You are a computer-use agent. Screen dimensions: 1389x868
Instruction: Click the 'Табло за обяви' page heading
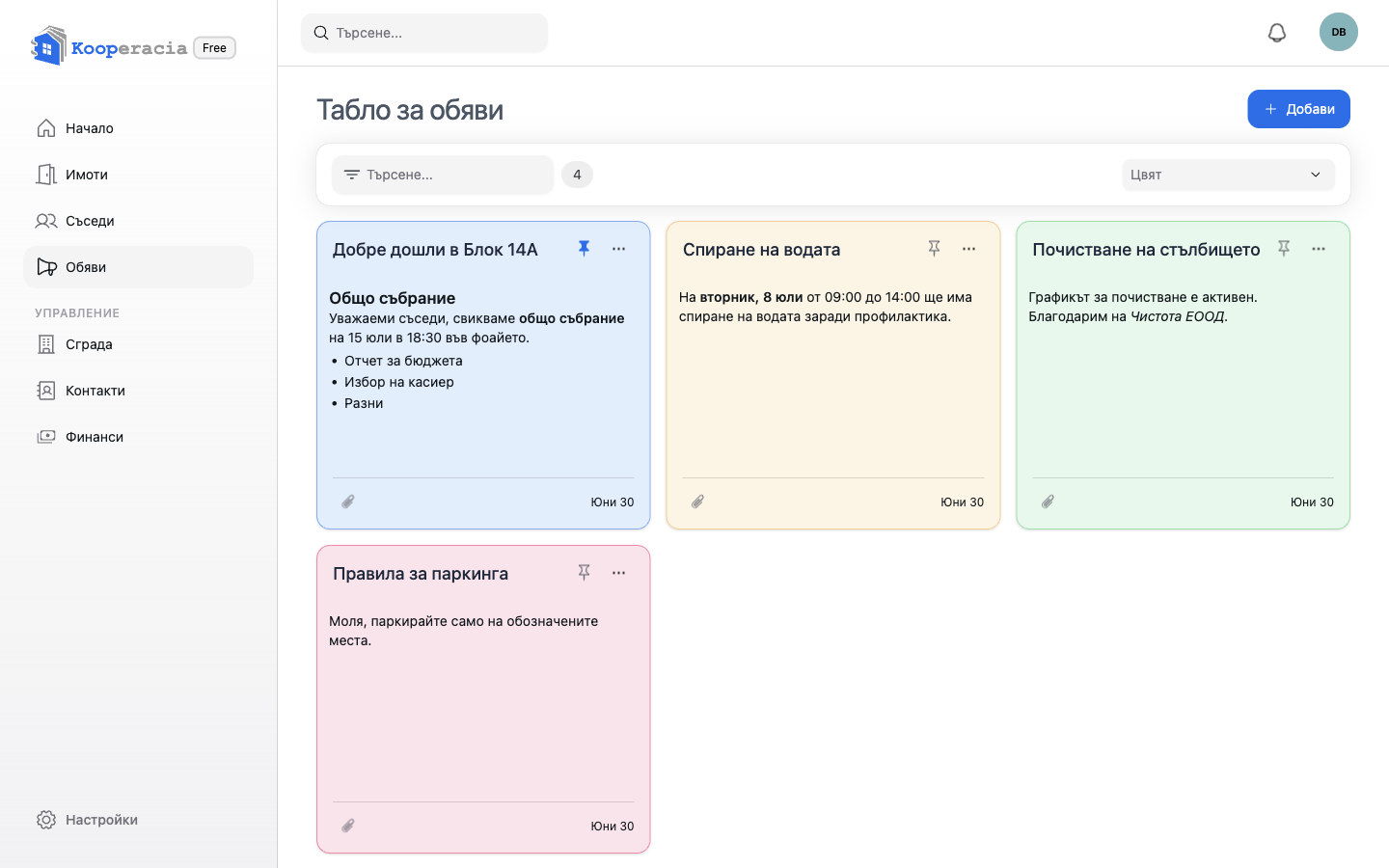click(x=410, y=110)
